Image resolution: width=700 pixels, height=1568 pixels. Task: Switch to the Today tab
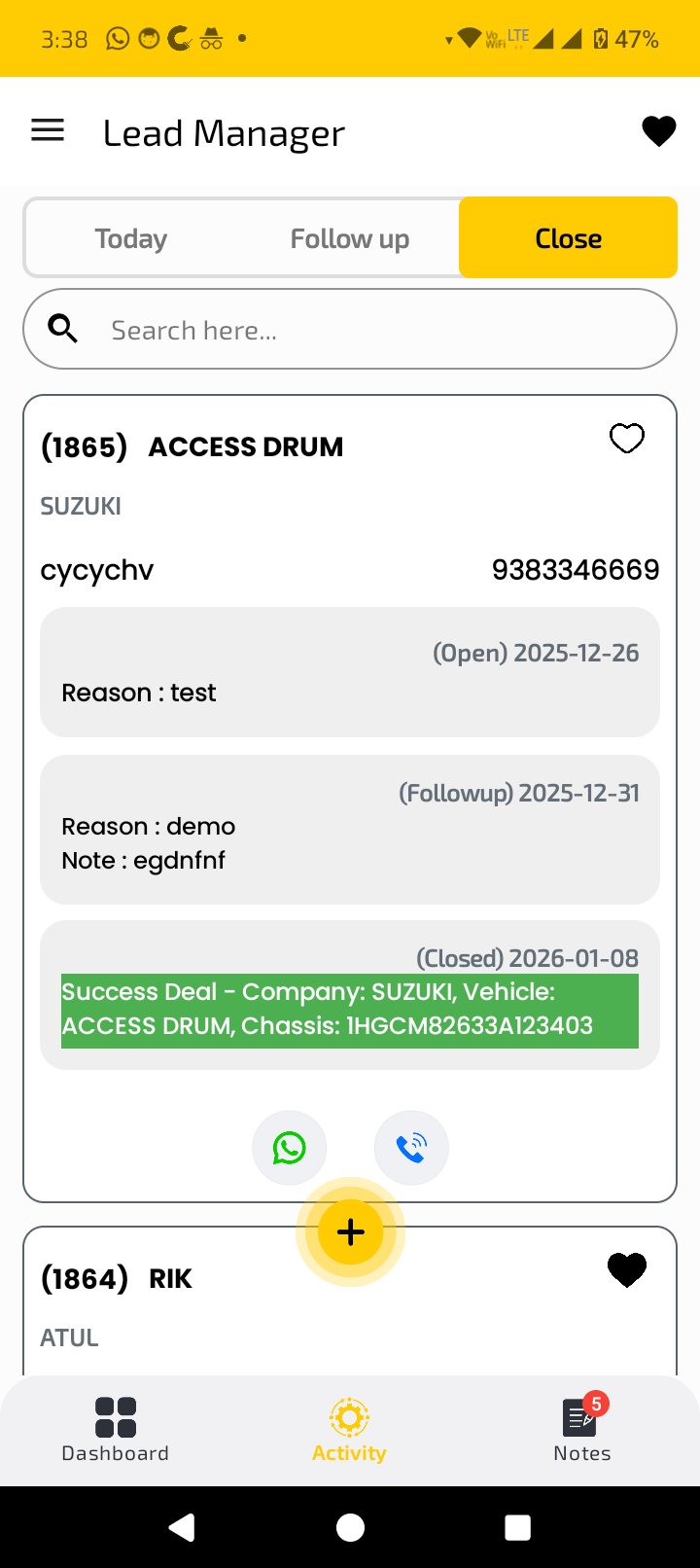[x=131, y=238]
